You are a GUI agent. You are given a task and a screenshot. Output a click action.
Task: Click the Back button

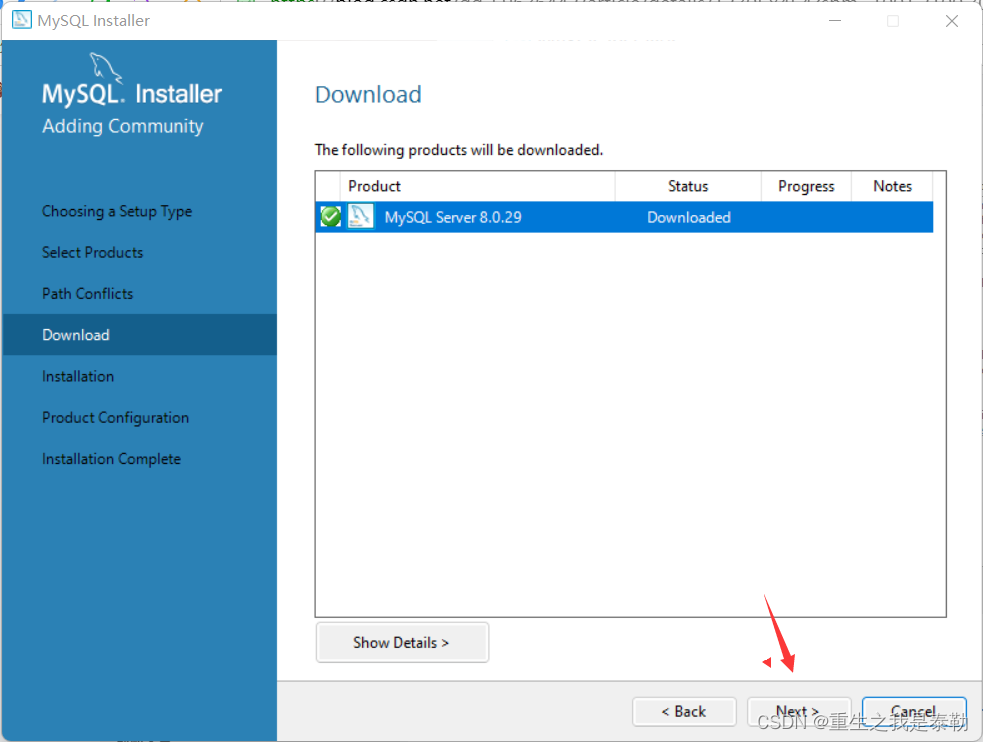click(684, 711)
